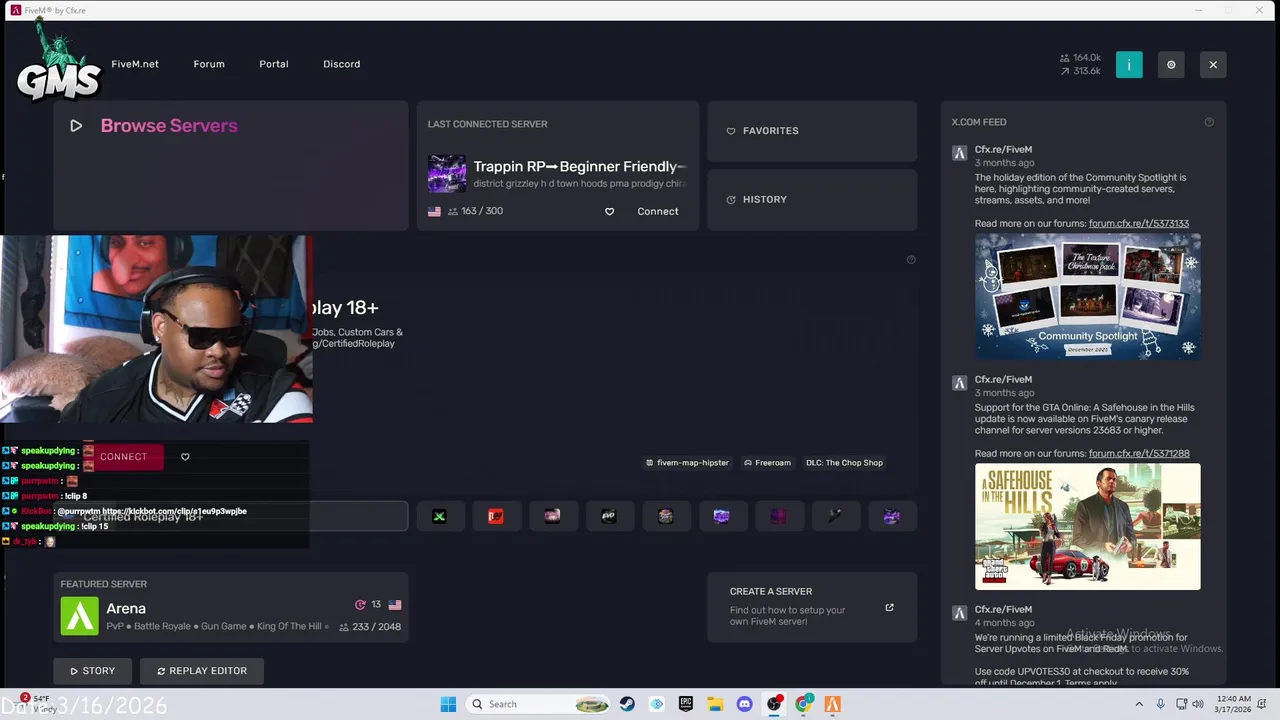Click the 233 / 2048 player count
1280x720 pixels.
pos(370,627)
